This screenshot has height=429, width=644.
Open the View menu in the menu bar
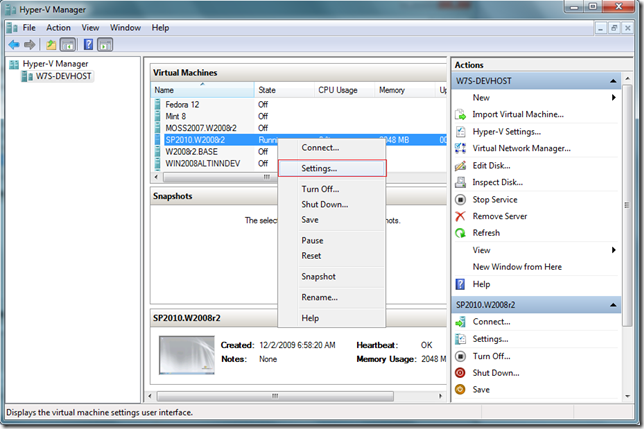click(90, 28)
